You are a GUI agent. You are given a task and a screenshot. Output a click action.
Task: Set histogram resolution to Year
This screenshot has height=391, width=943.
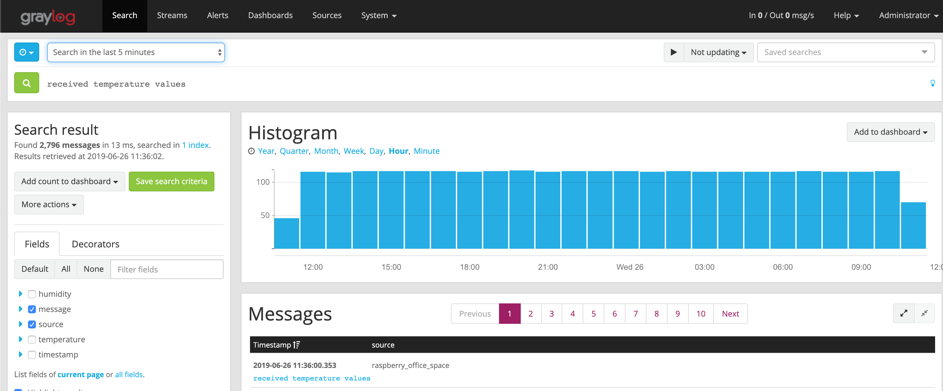pyautogui.click(x=266, y=151)
